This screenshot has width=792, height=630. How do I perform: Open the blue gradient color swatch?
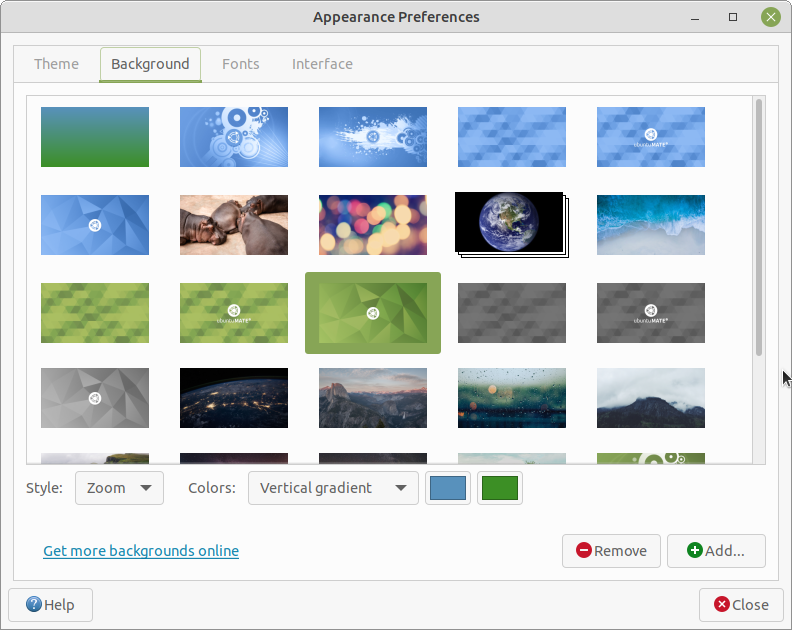tap(448, 488)
